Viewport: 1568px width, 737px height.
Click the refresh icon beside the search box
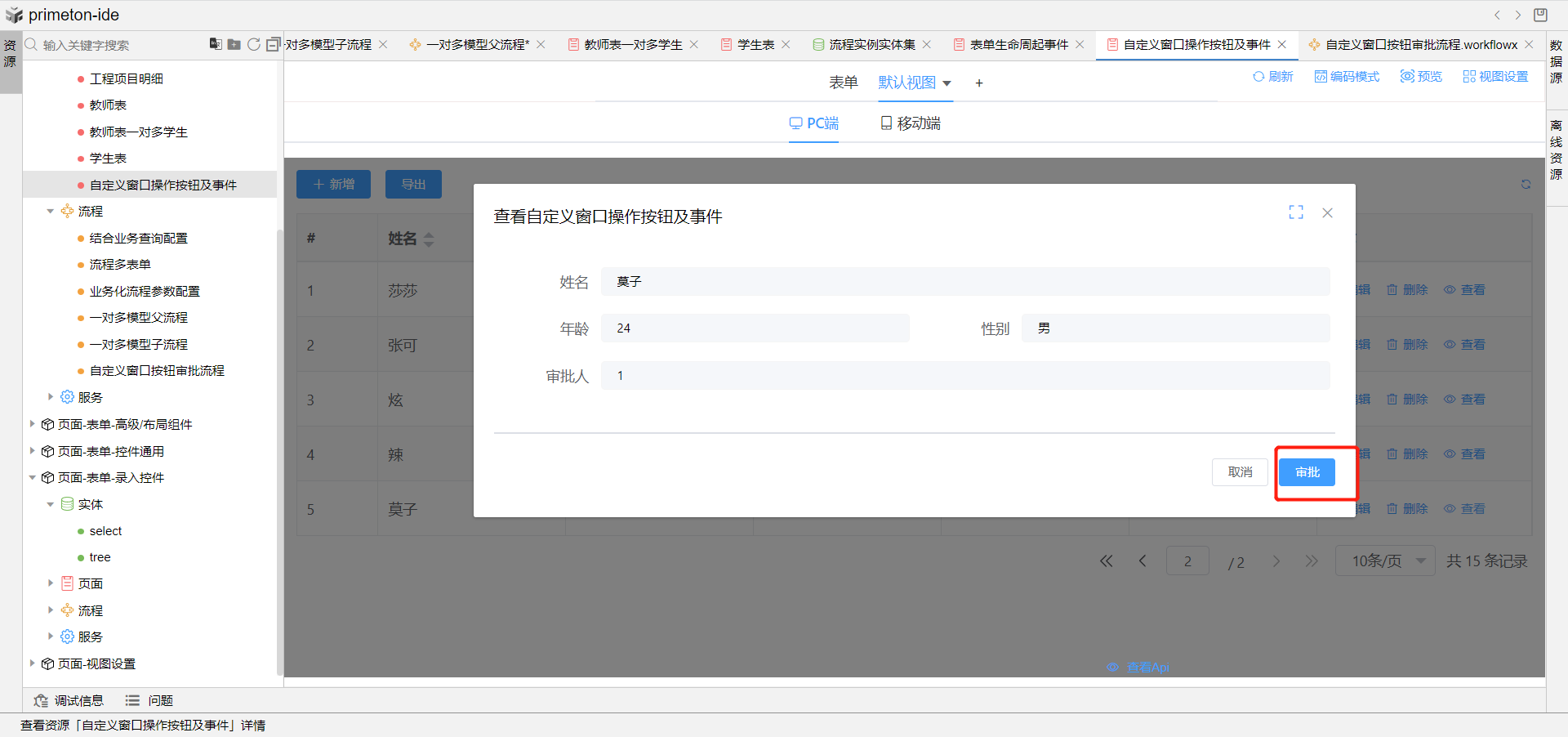[x=254, y=44]
